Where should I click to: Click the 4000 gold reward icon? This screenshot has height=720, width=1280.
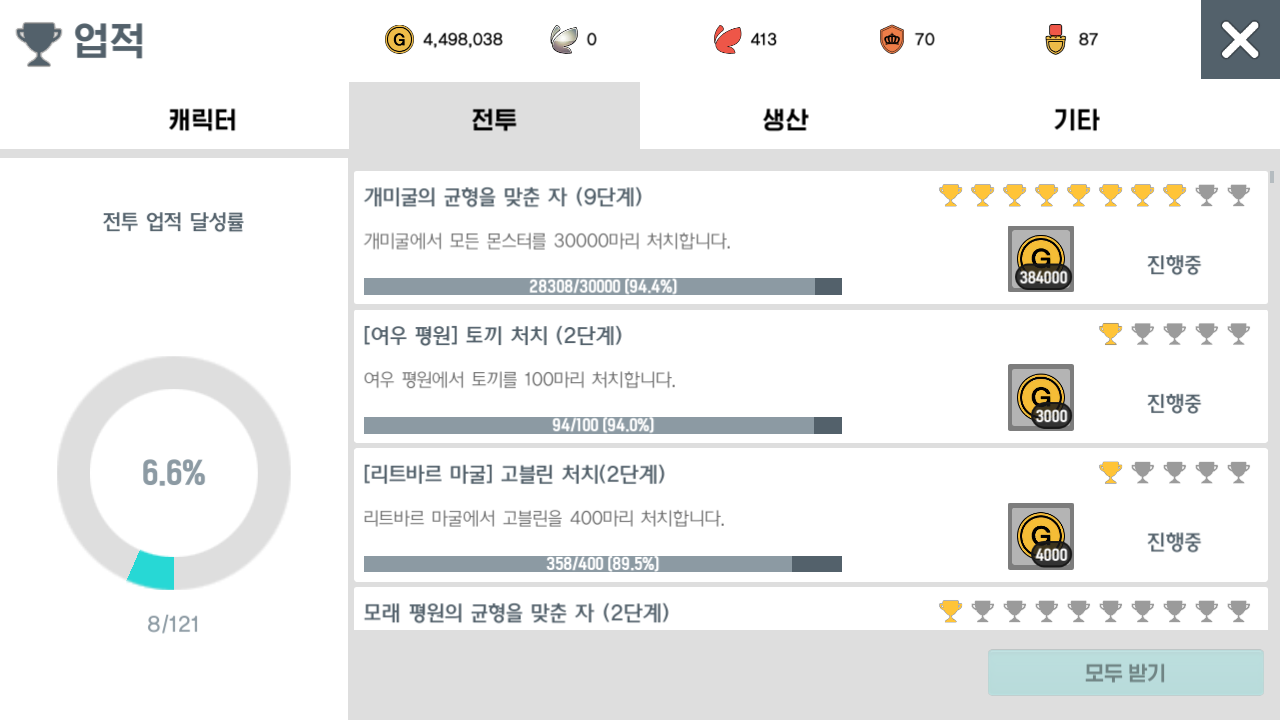tap(1041, 536)
